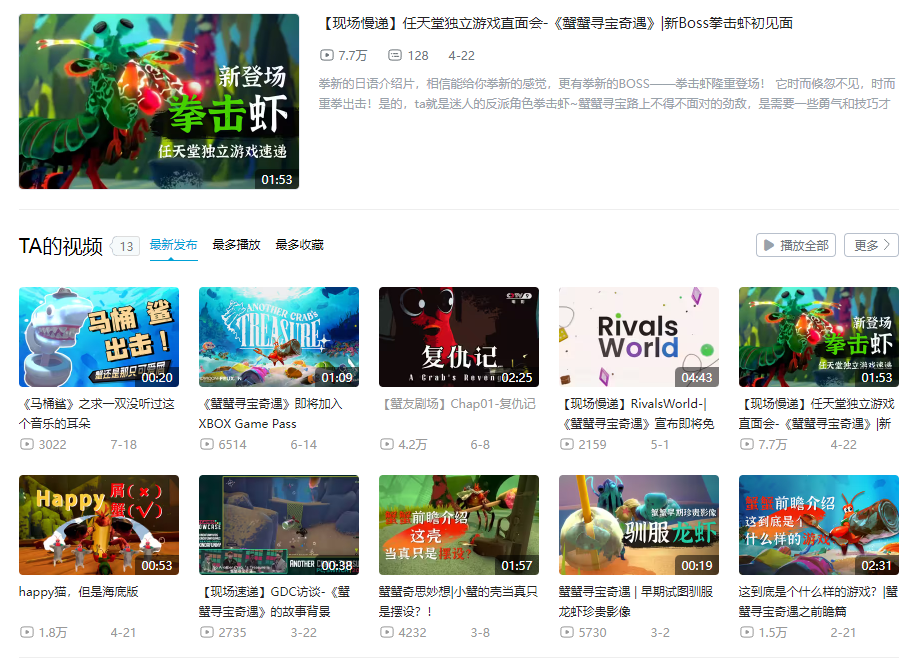Open the title 《蟹蟹寻宝奇遇》即将加入 XBOX Game Pass

click(271, 414)
